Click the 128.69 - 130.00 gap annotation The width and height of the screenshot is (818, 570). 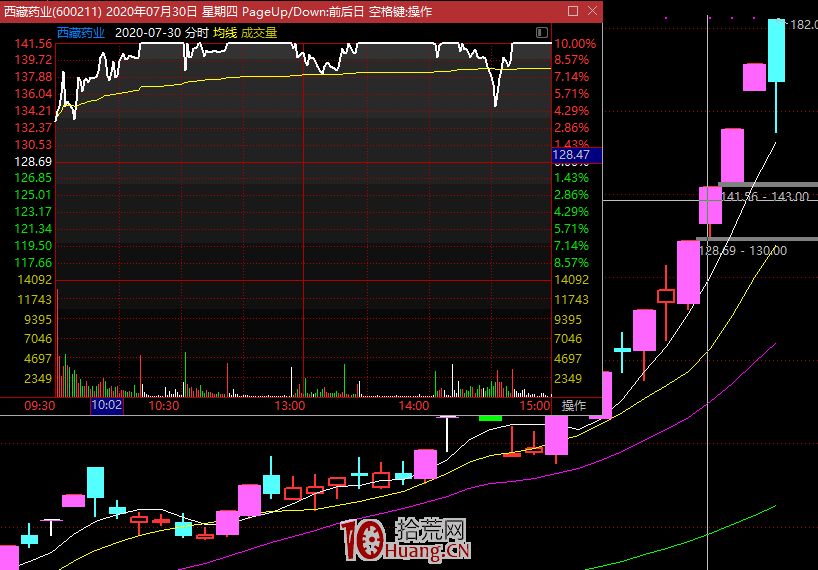tap(742, 251)
